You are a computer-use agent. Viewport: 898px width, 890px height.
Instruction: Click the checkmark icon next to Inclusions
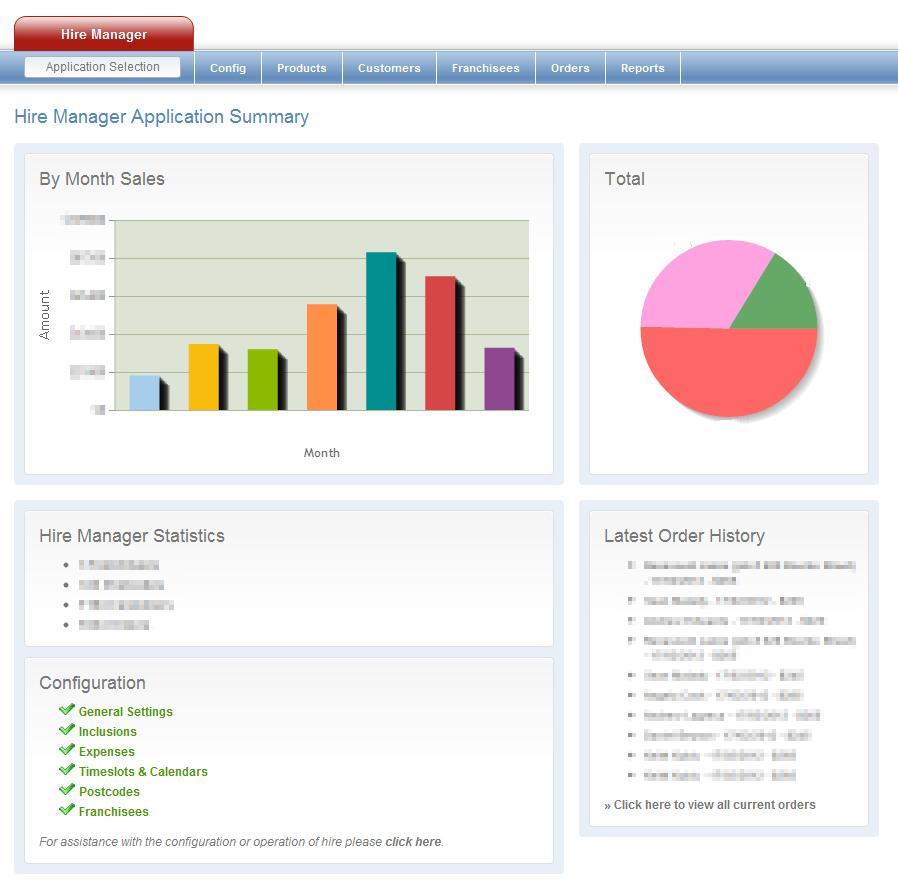point(67,730)
